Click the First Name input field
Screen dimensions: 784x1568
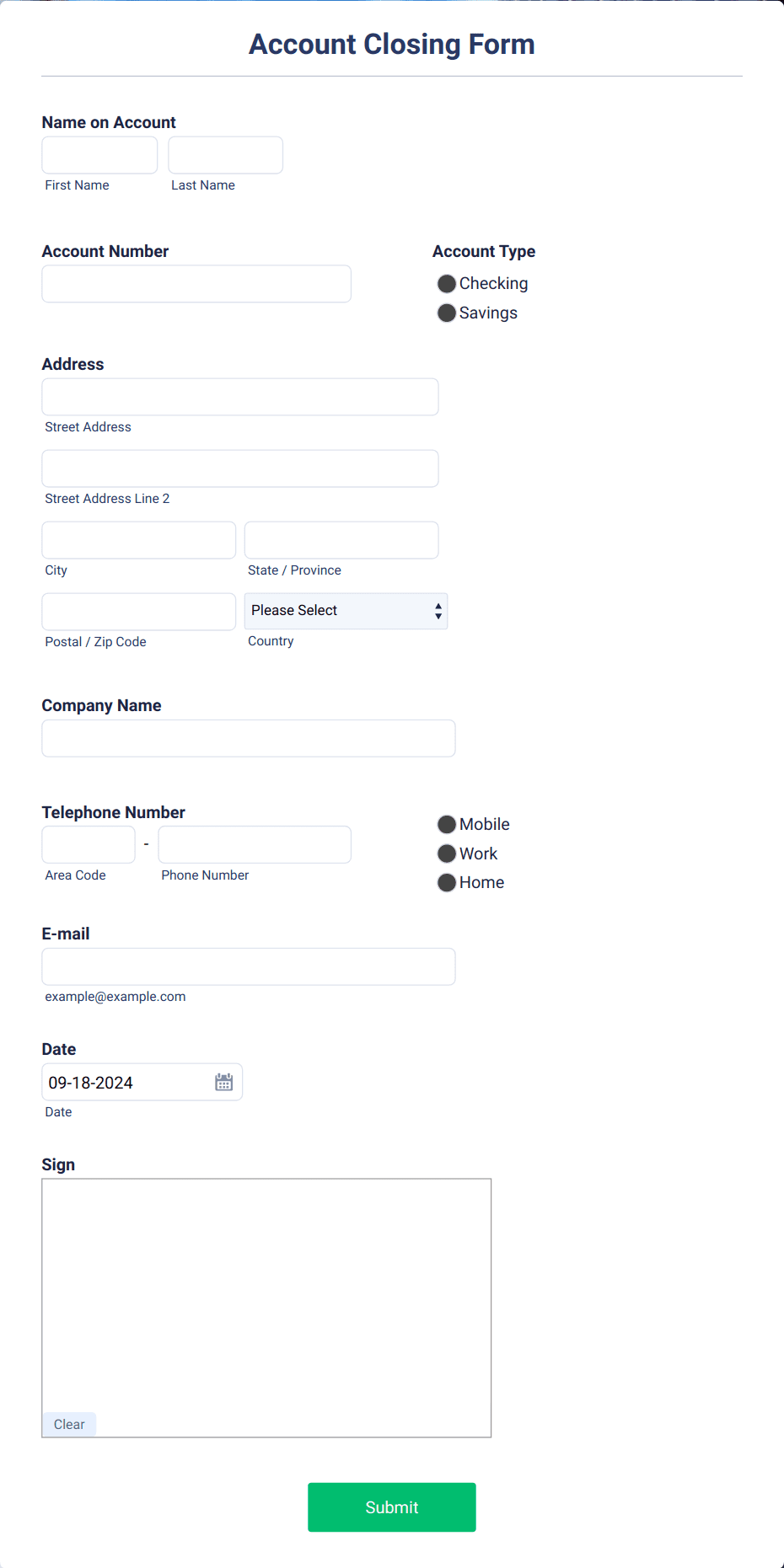coord(99,155)
